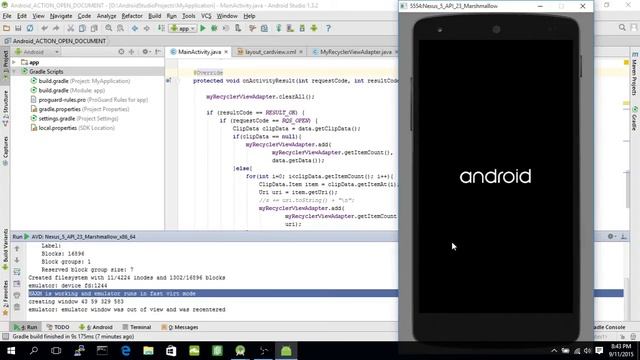Click the Collapse All icon in Project panel
640x360 pixels.
pyautogui.click(x=131, y=52)
